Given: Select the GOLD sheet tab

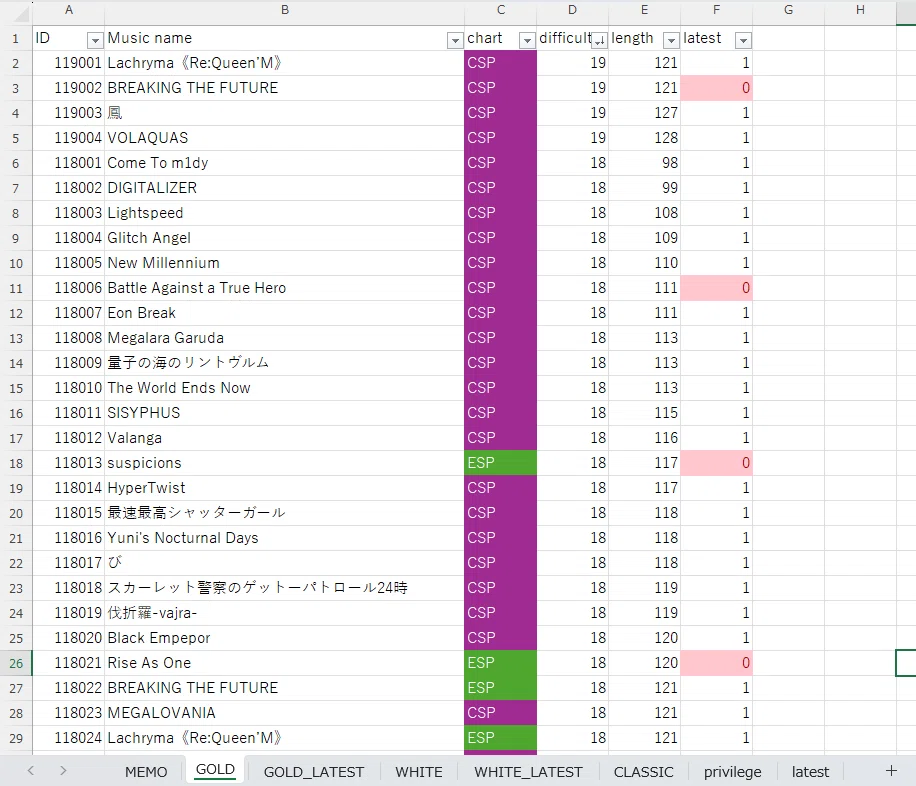Looking at the screenshot, I should click(x=215, y=770).
